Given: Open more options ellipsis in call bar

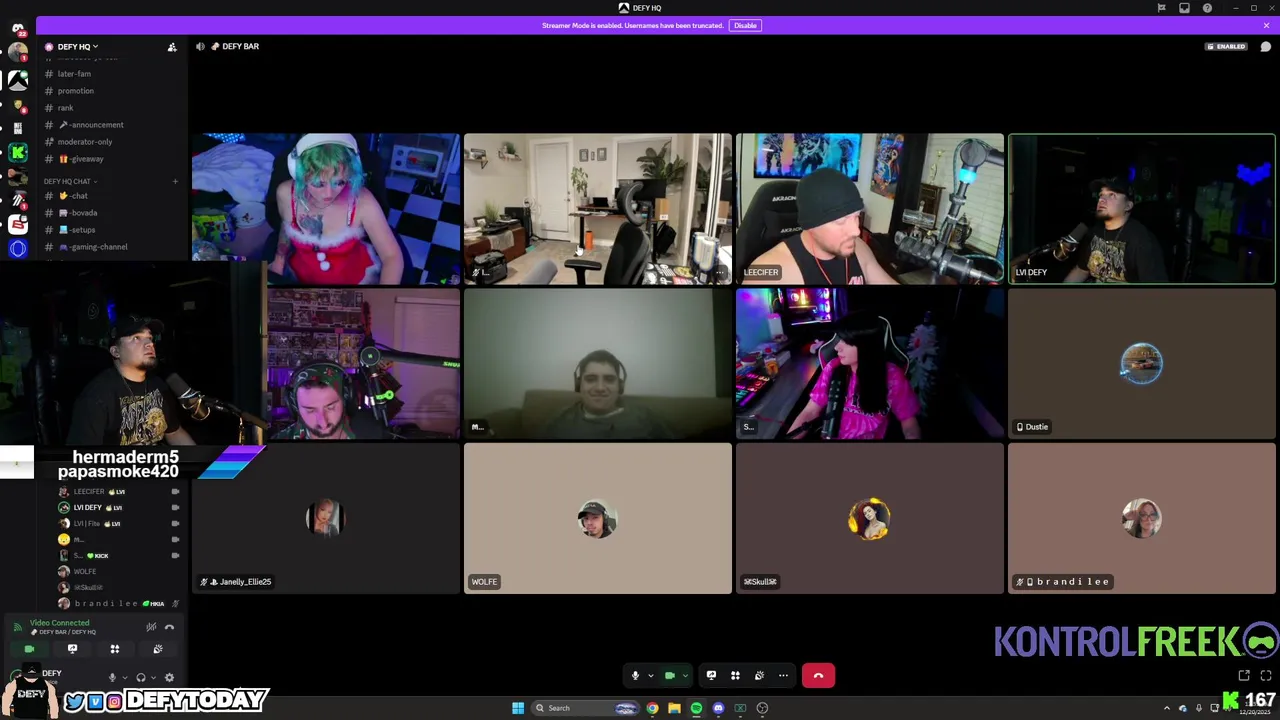Looking at the screenshot, I should pyautogui.click(x=783, y=676).
